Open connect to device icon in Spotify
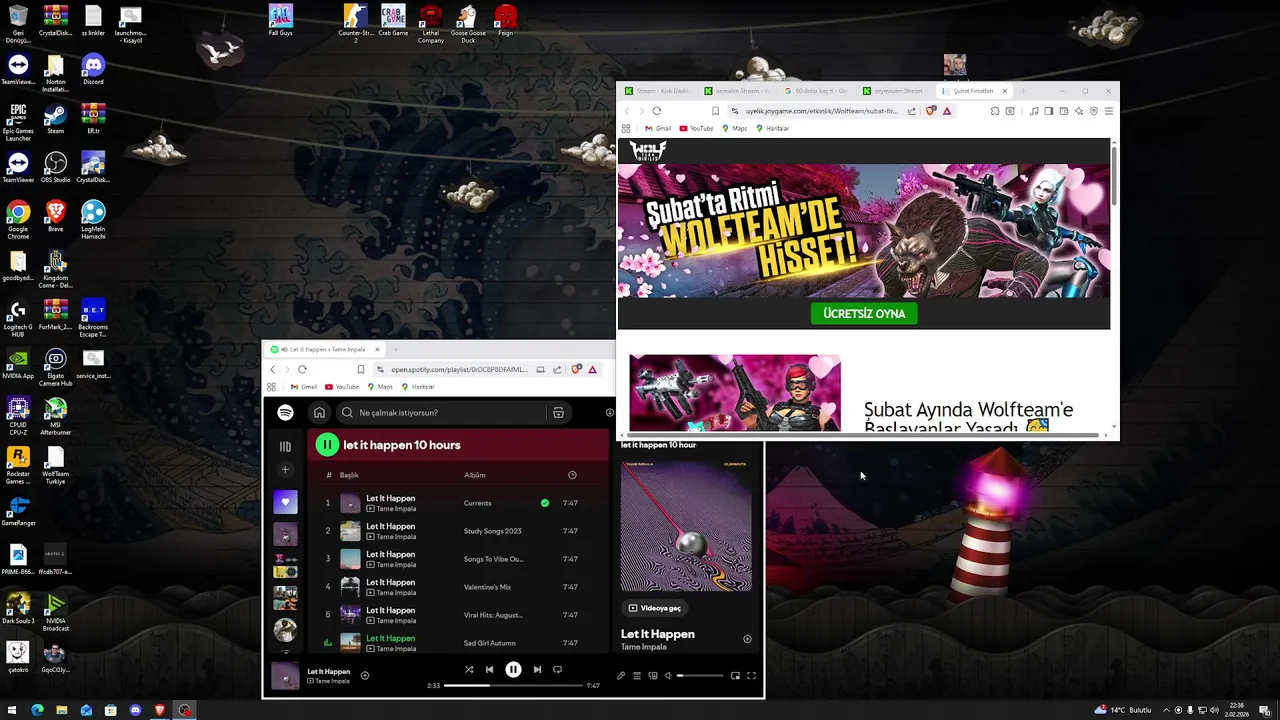This screenshot has height=720, width=1280. [x=653, y=676]
